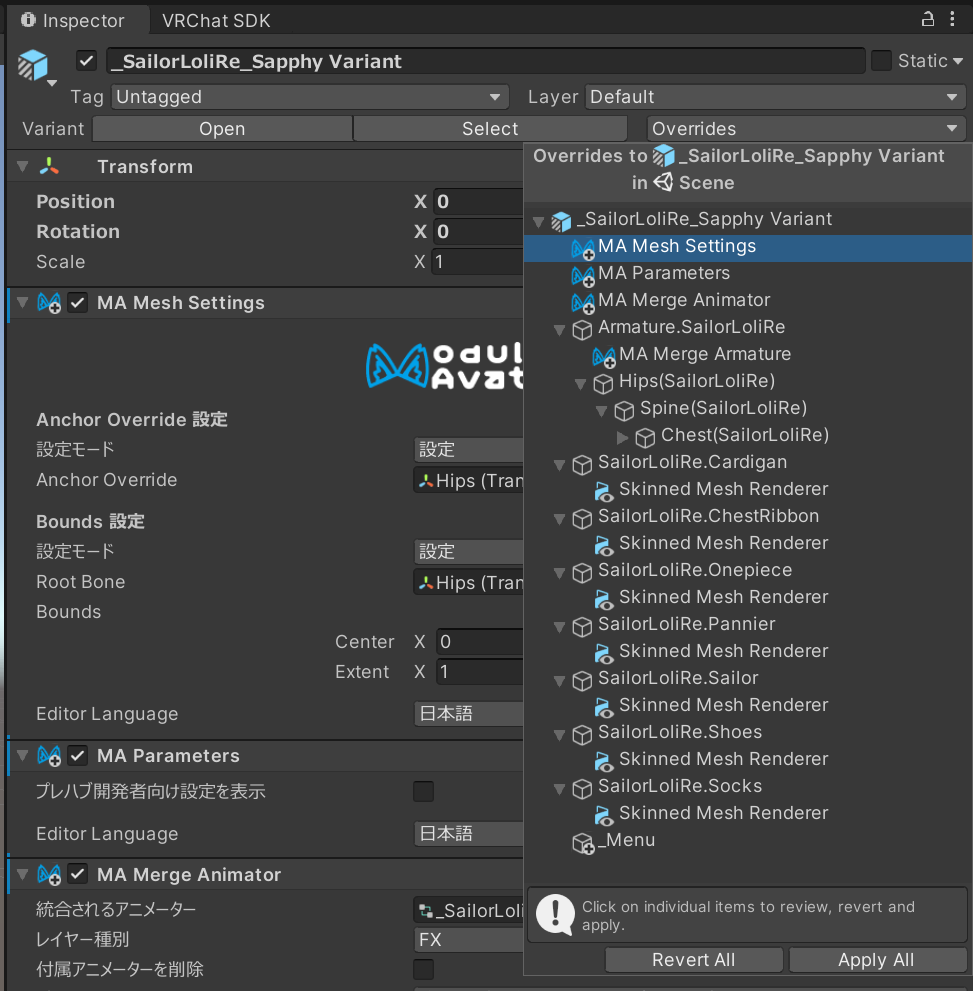Select the _Menu override entry

click(747, 842)
